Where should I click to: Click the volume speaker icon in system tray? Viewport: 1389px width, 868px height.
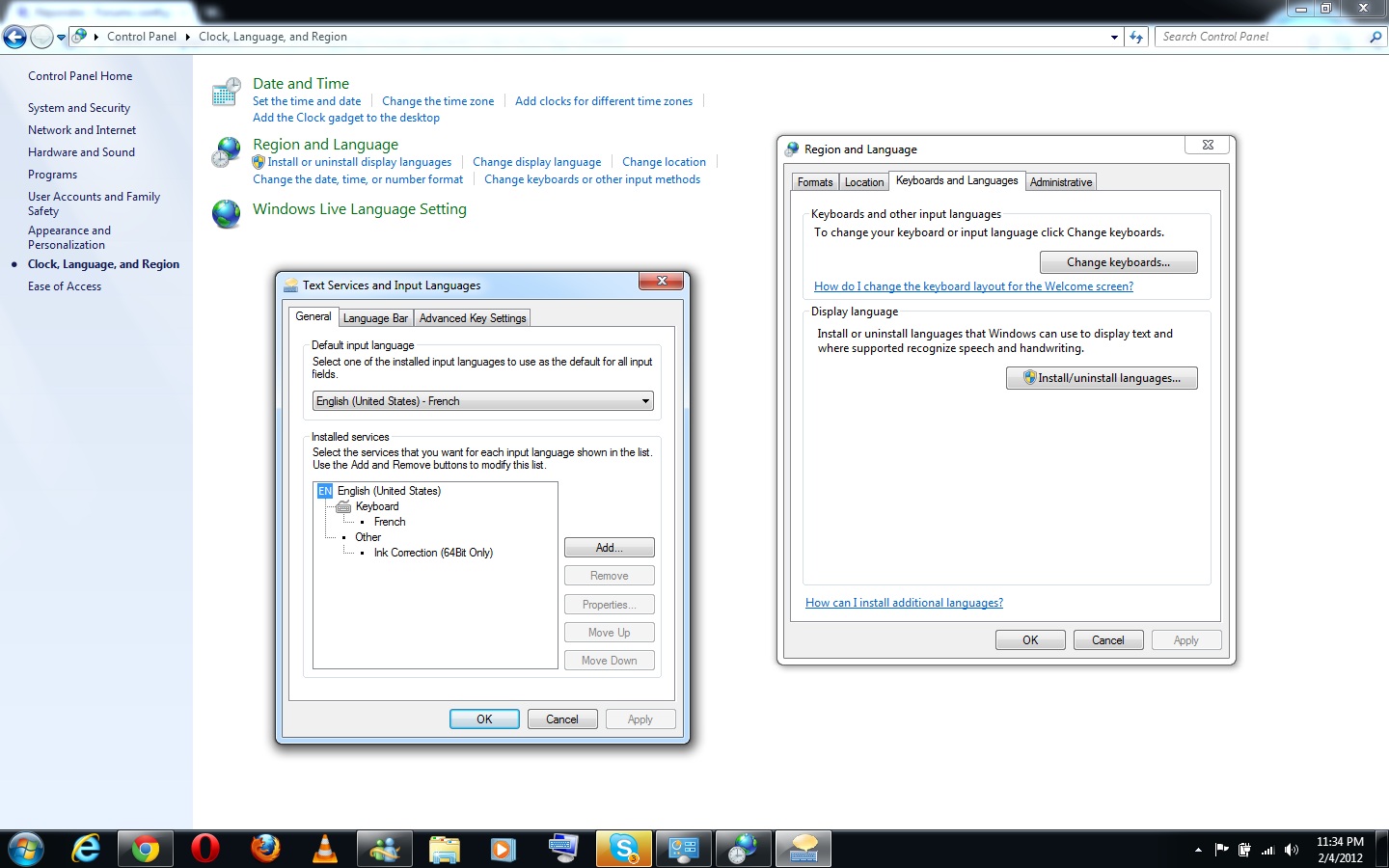1292,850
